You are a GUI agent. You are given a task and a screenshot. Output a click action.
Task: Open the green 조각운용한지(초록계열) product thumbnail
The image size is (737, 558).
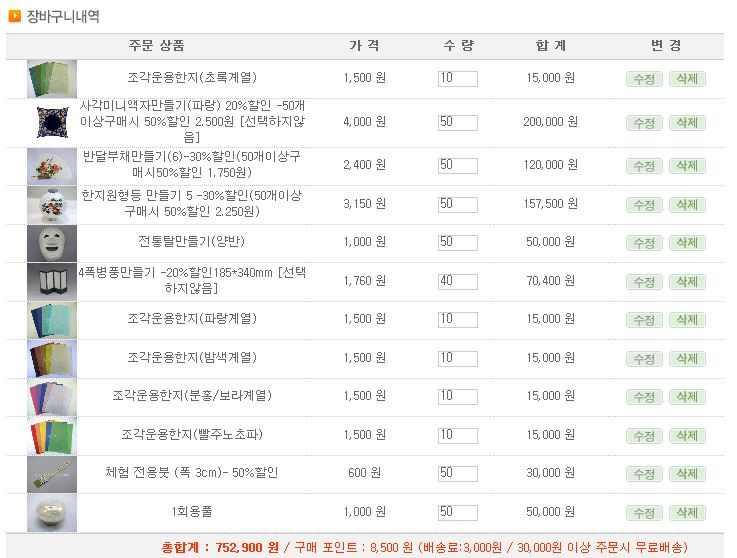pos(52,79)
